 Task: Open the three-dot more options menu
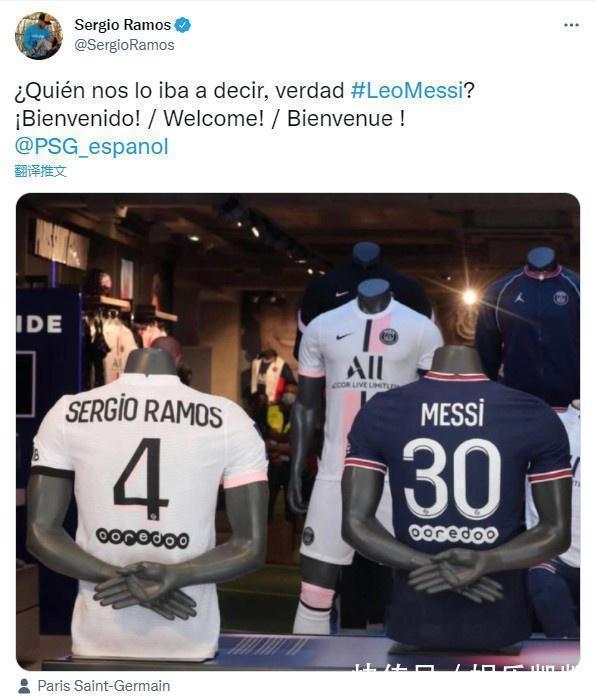(x=571, y=25)
